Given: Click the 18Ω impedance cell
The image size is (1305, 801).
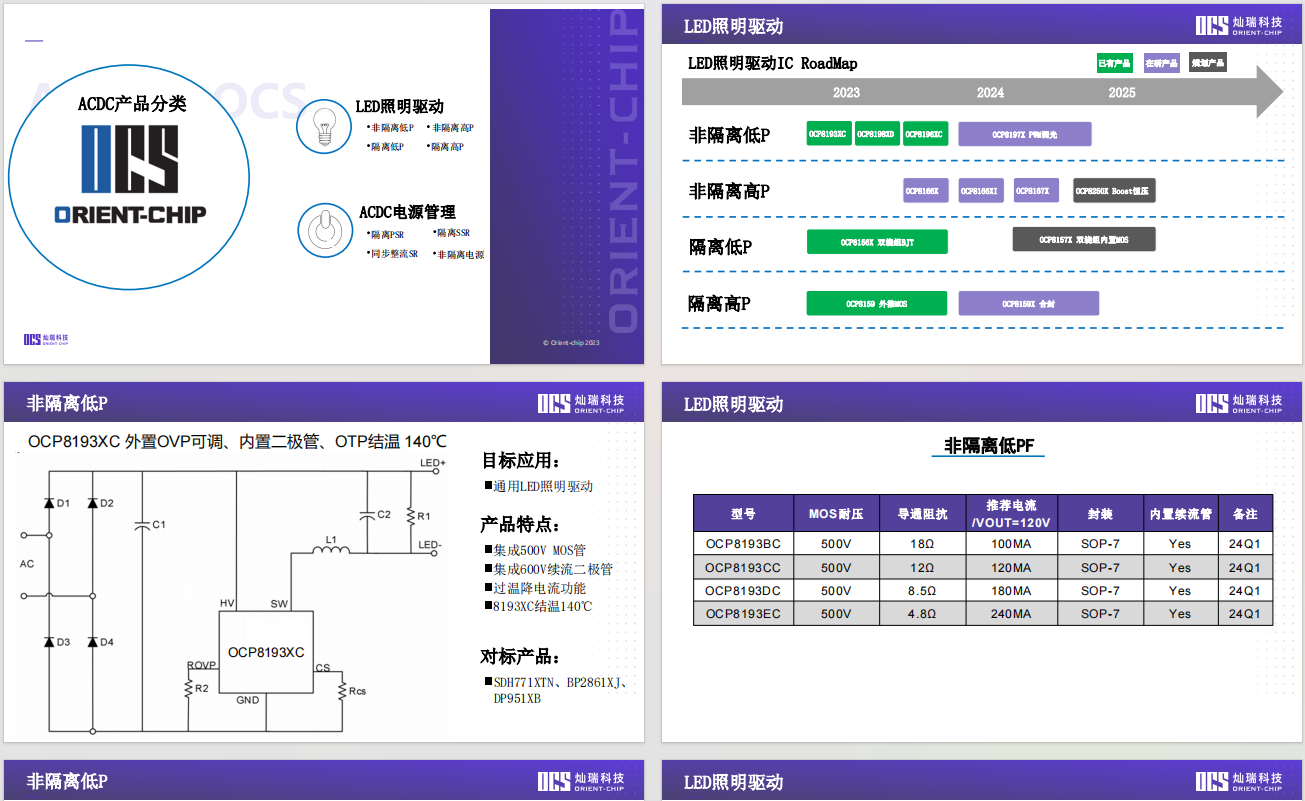Looking at the screenshot, I should pyautogui.click(x=922, y=544).
